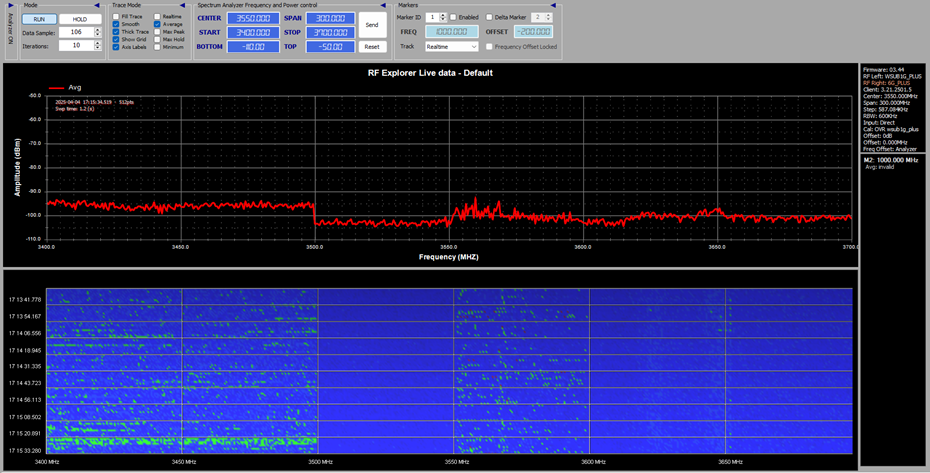This screenshot has width=930, height=473.
Task: Open the Track dropdown set to Realtime
Action: [x=453, y=46]
